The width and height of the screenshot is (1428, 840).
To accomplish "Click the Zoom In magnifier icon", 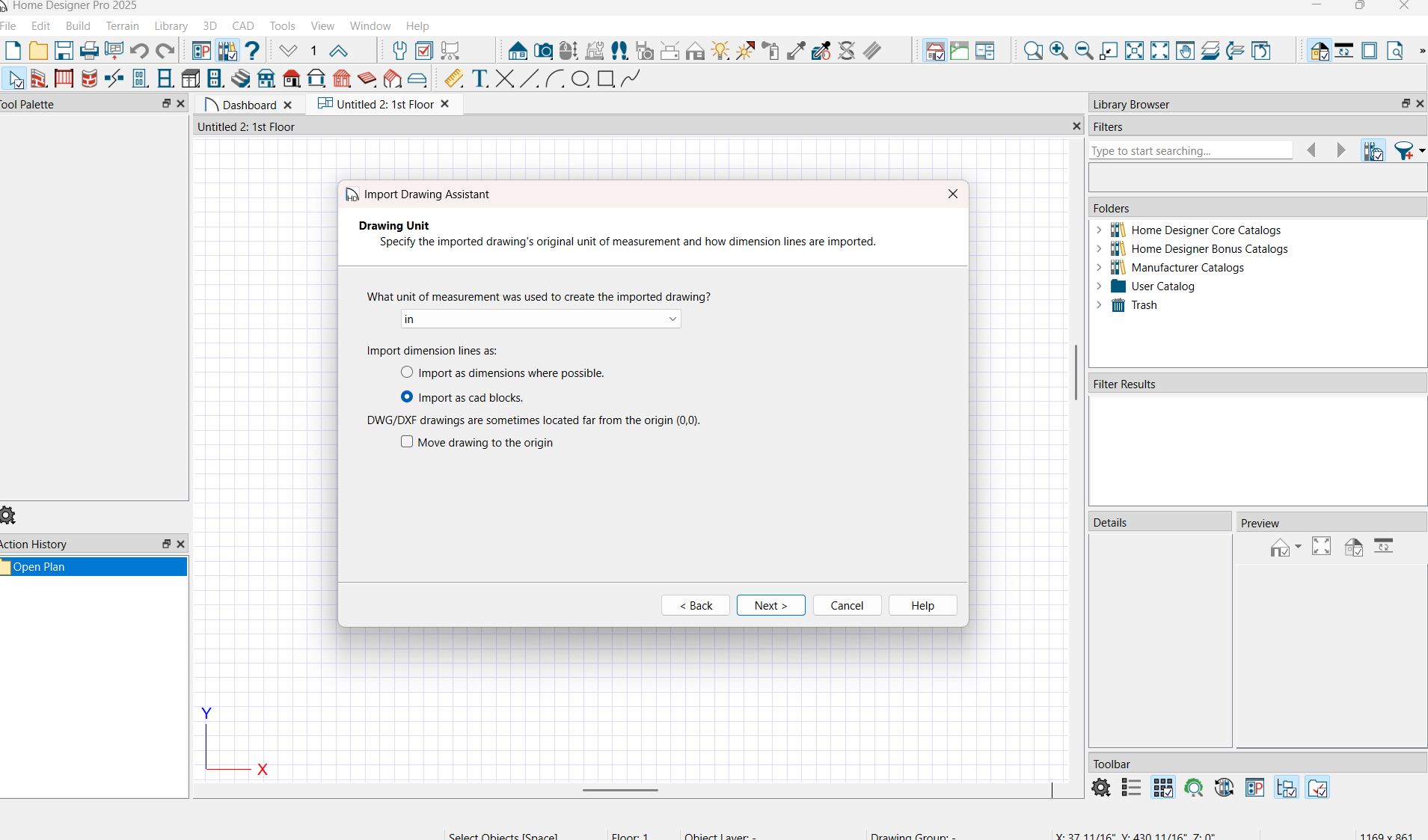I will tap(1058, 51).
